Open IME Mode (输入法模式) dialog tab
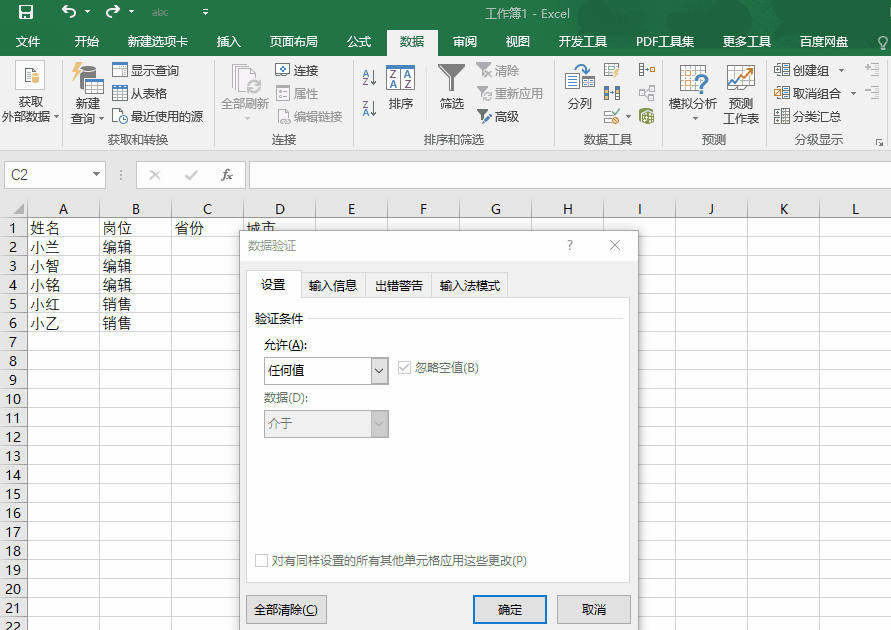This screenshot has height=630, width=891. (x=469, y=285)
